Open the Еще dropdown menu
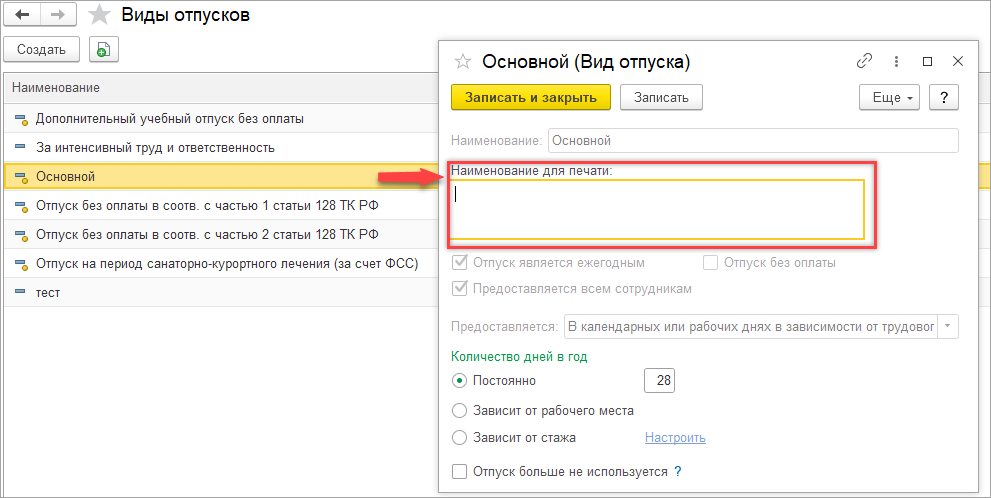The width and height of the screenshot is (991, 498). 889,98
